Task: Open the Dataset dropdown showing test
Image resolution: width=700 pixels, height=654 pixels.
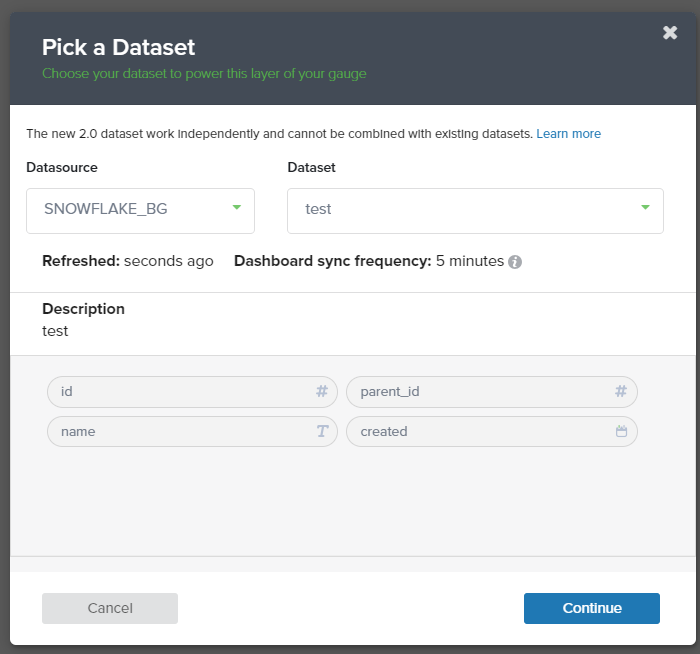Action: click(x=475, y=210)
